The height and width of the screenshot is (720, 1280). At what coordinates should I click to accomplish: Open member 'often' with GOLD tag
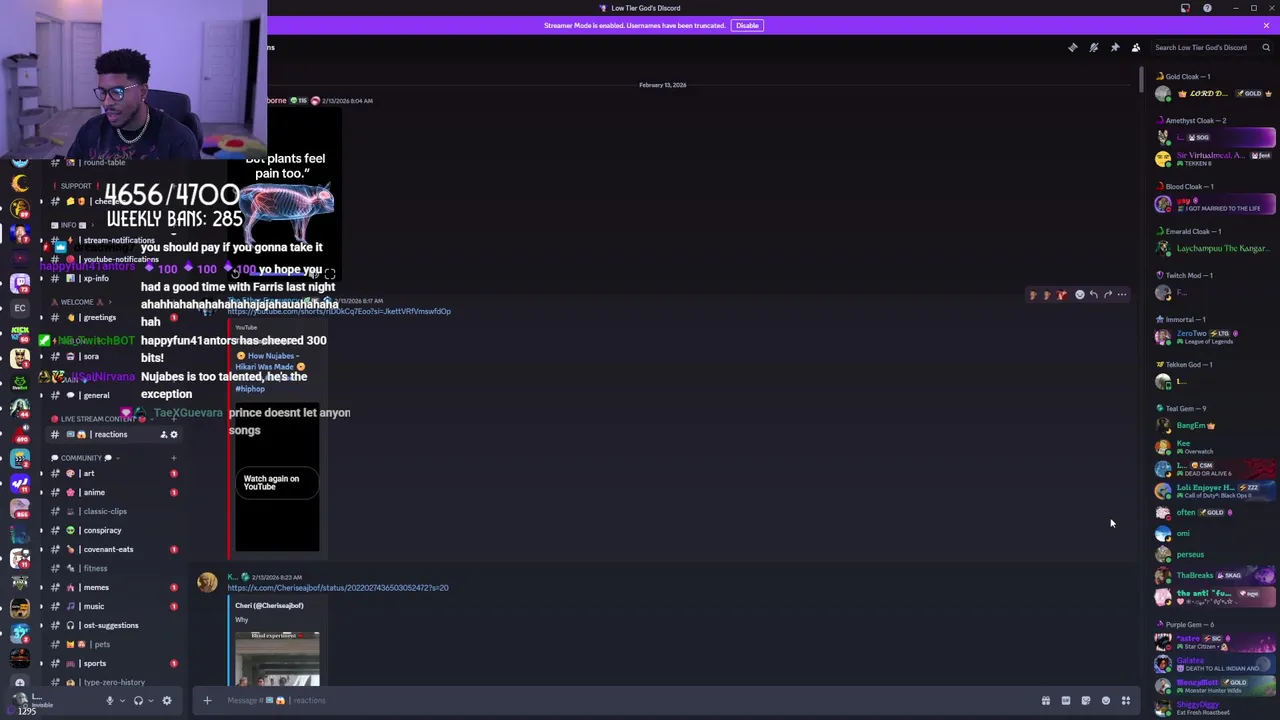click(1215, 512)
